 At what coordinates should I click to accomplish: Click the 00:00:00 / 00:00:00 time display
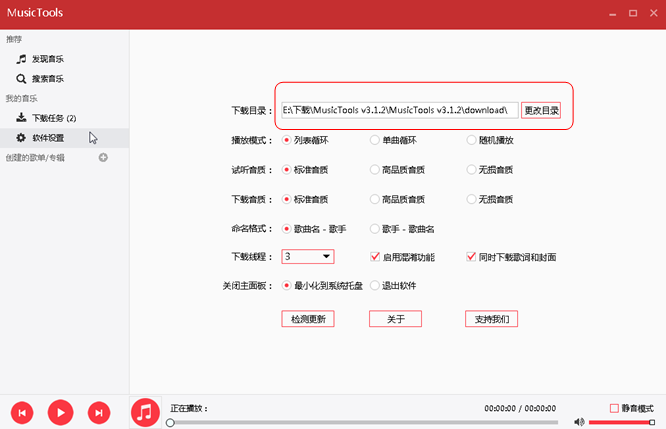pyautogui.click(x=520, y=409)
